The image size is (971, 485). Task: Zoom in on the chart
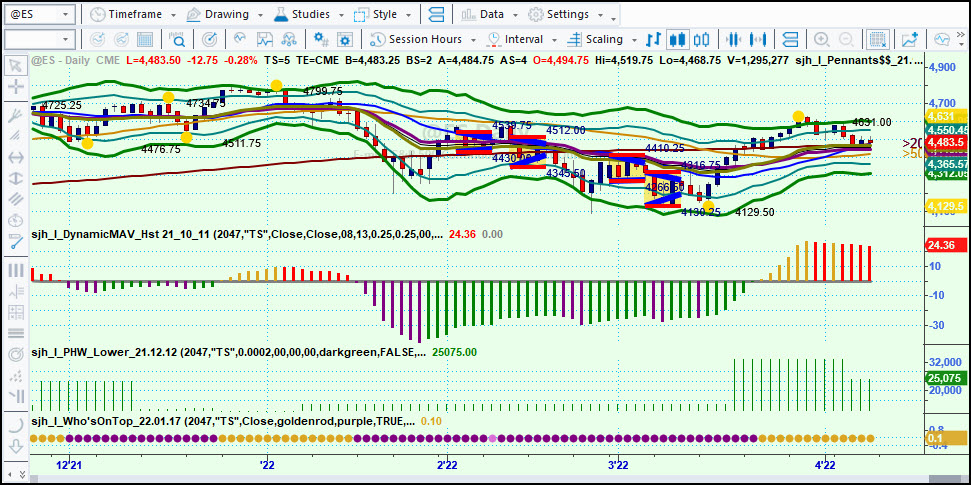[x=822, y=40]
